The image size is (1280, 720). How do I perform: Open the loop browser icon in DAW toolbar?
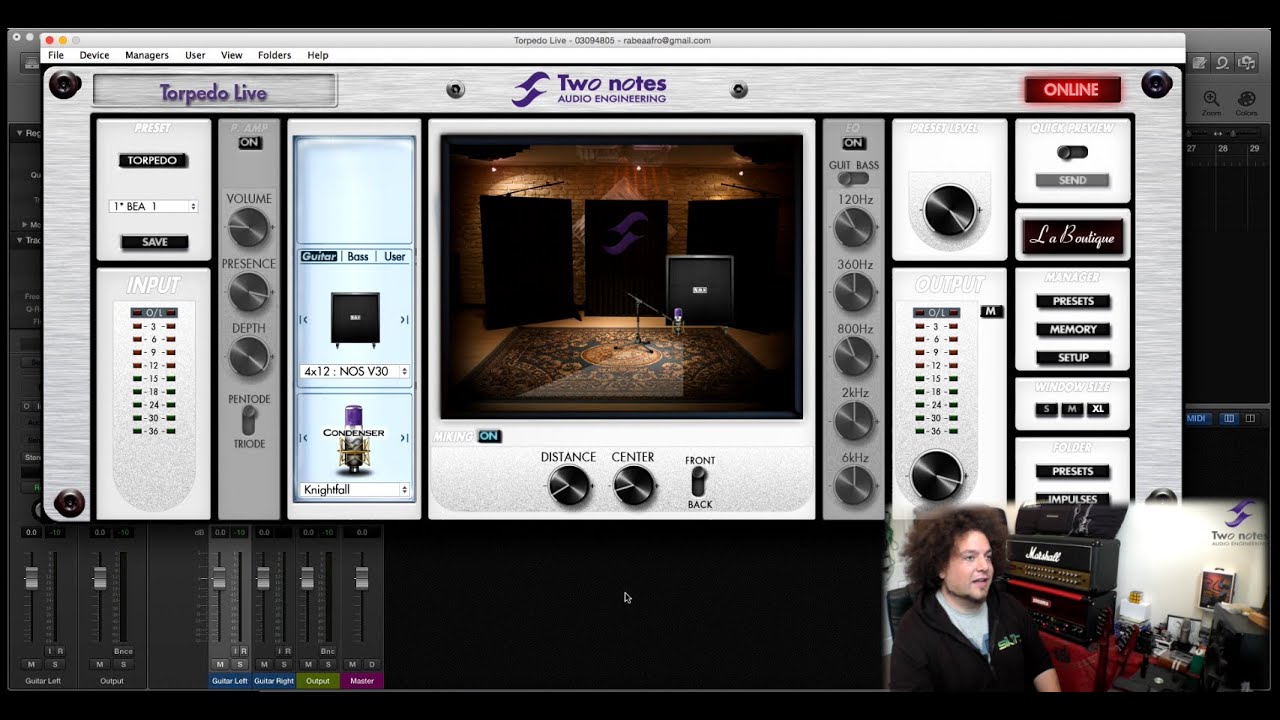[x=1222, y=62]
